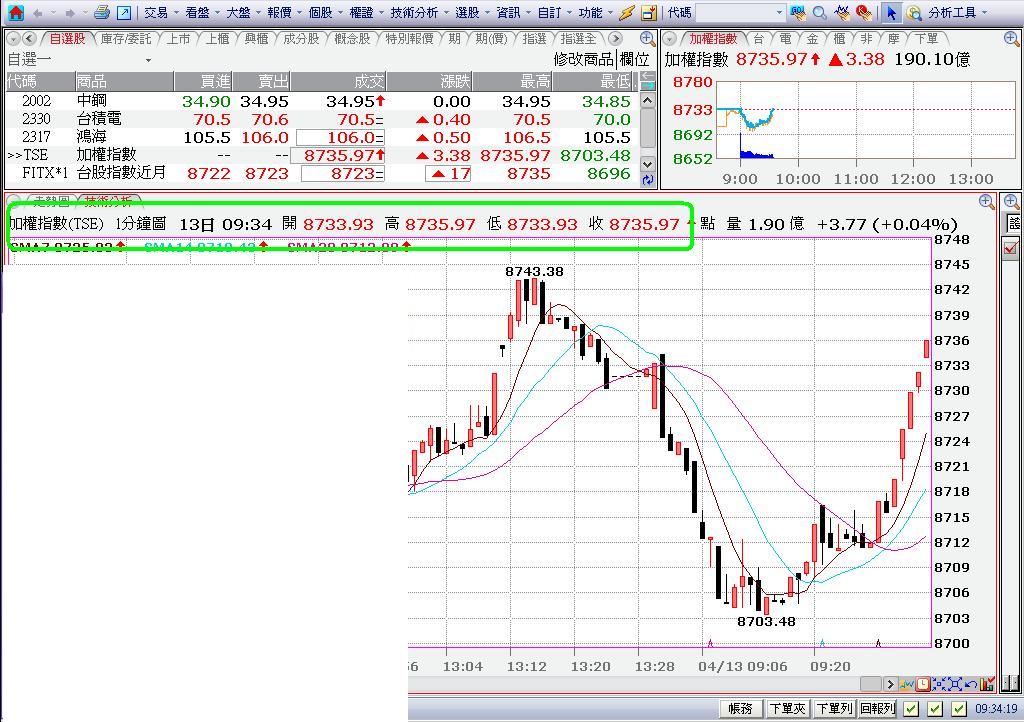Screen dimensions: 1024x722
Task: Click the 回報列 button
Action: coord(878,708)
